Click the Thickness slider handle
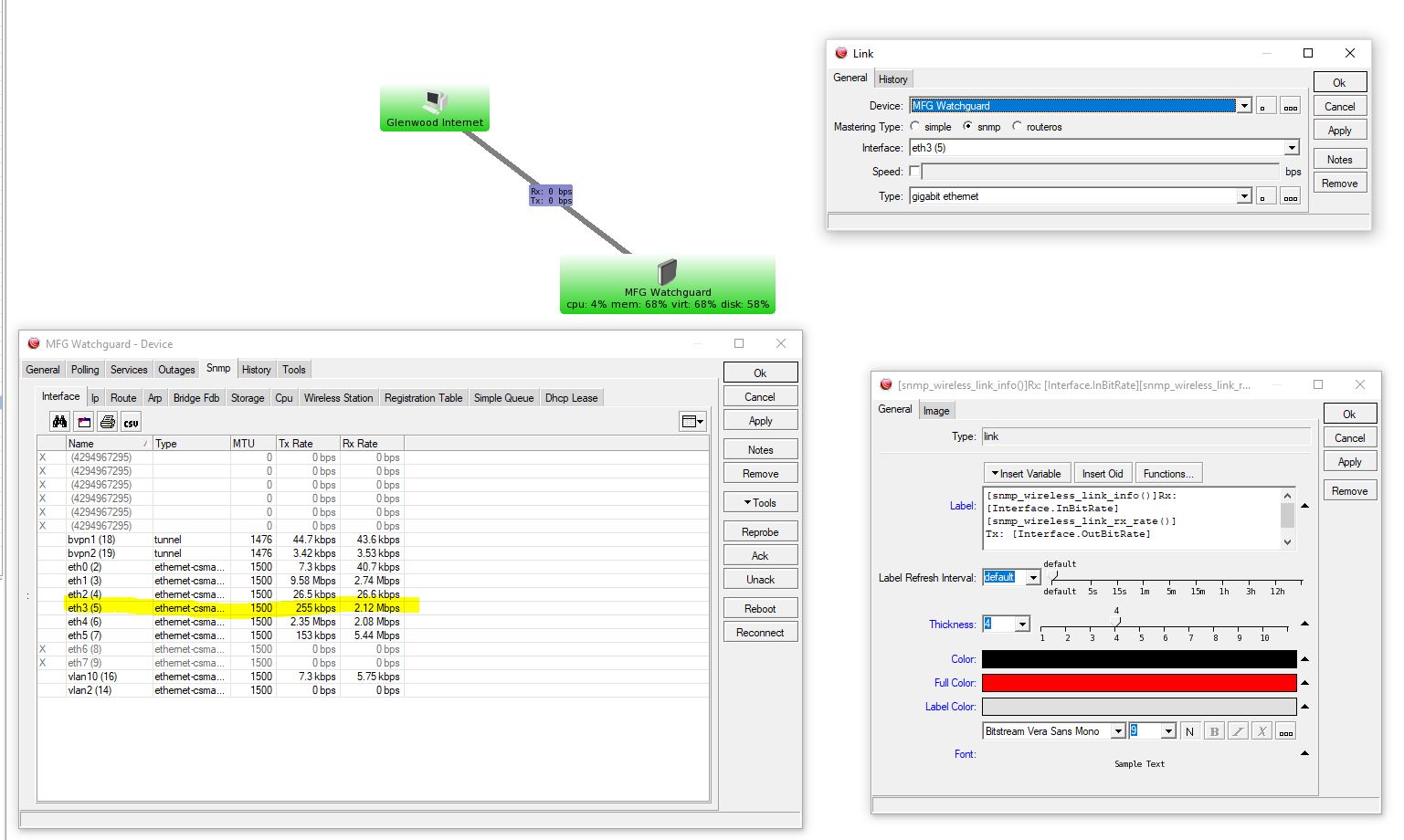This screenshot has width=1404, height=840. pos(1116,622)
